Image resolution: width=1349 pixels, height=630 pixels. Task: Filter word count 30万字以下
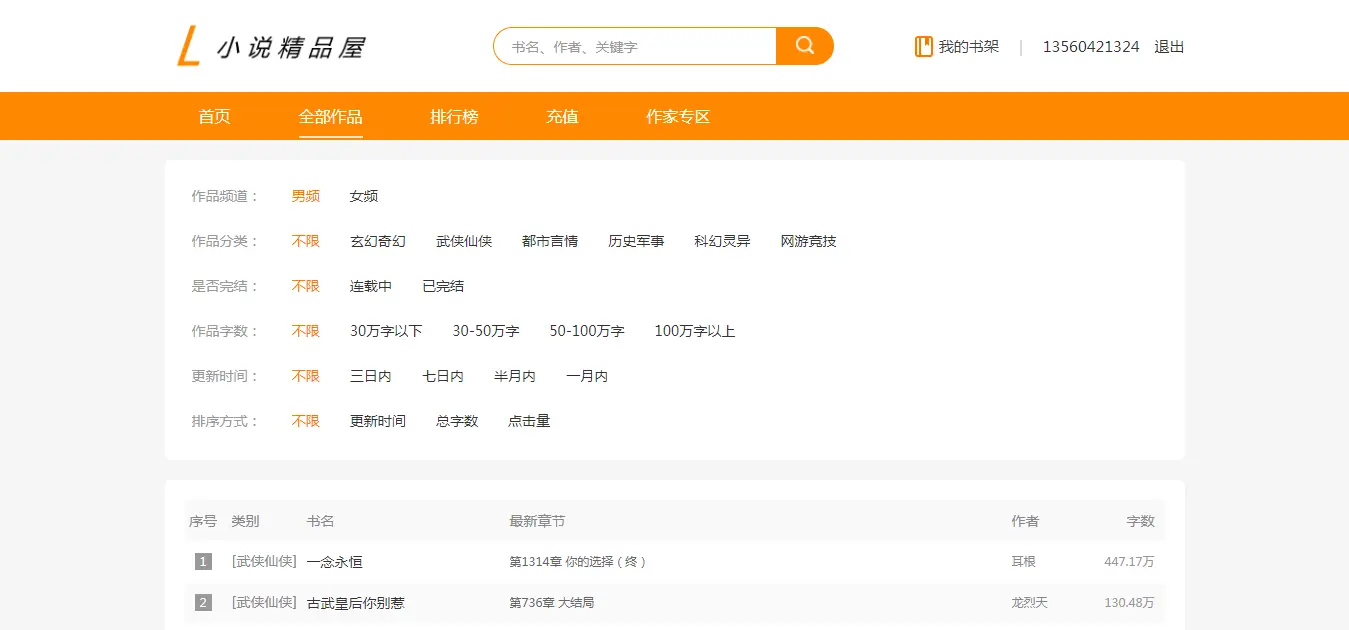click(x=386, y=331)
